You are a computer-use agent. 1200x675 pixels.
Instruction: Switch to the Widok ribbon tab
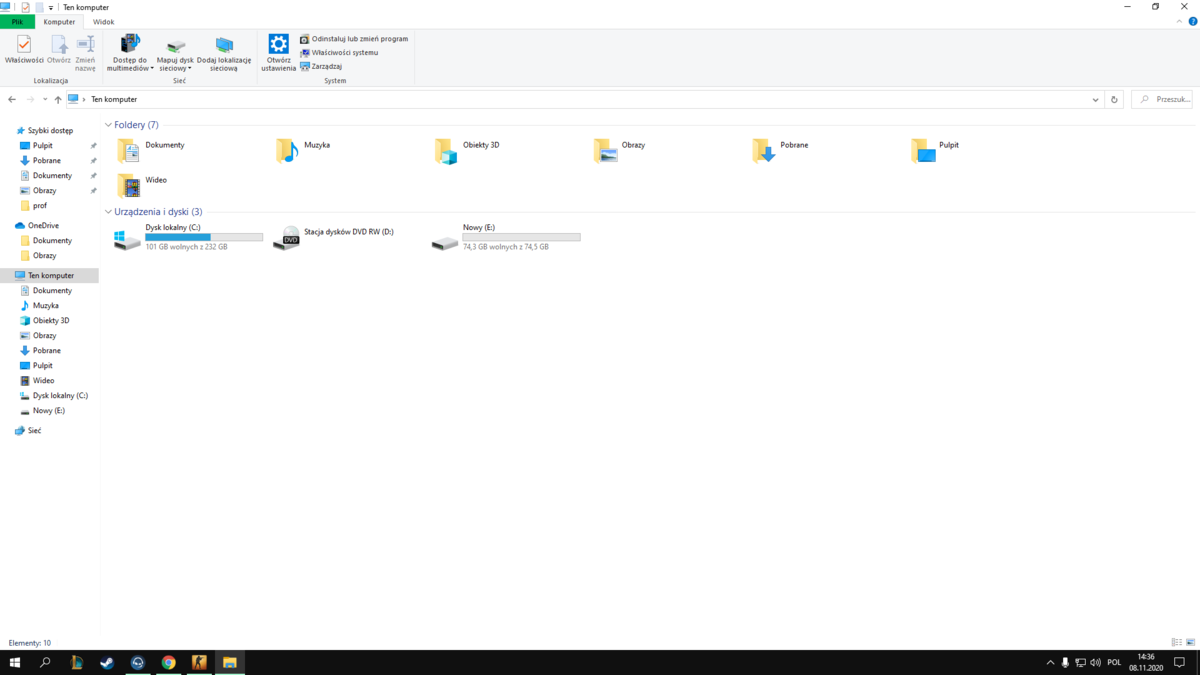[103, 22]
